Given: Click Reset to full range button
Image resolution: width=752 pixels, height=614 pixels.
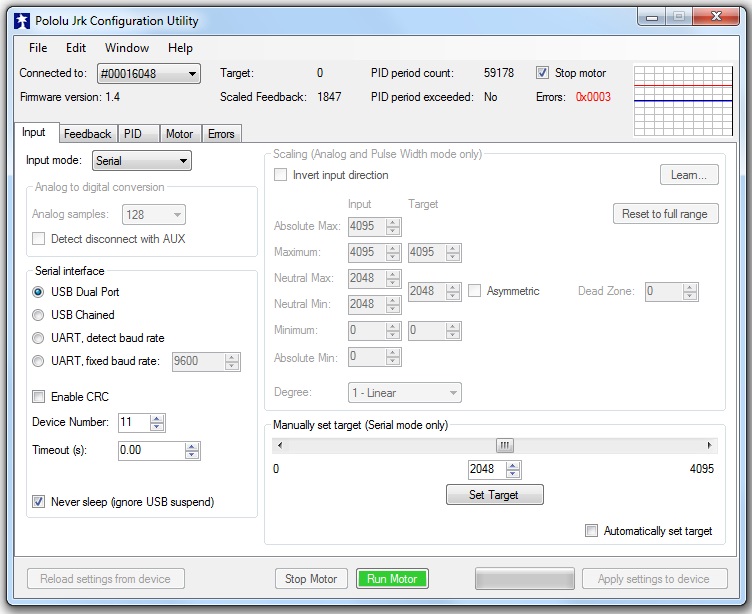Looking at the screenshot, I should 665,214.
